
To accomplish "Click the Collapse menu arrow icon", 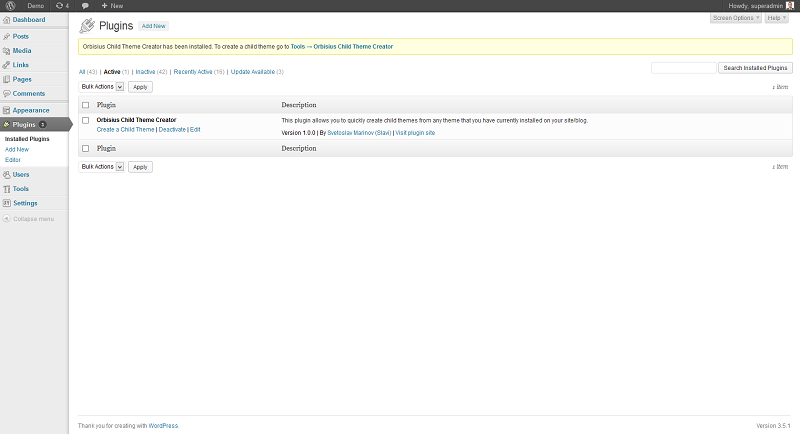I will pos(6,218).
